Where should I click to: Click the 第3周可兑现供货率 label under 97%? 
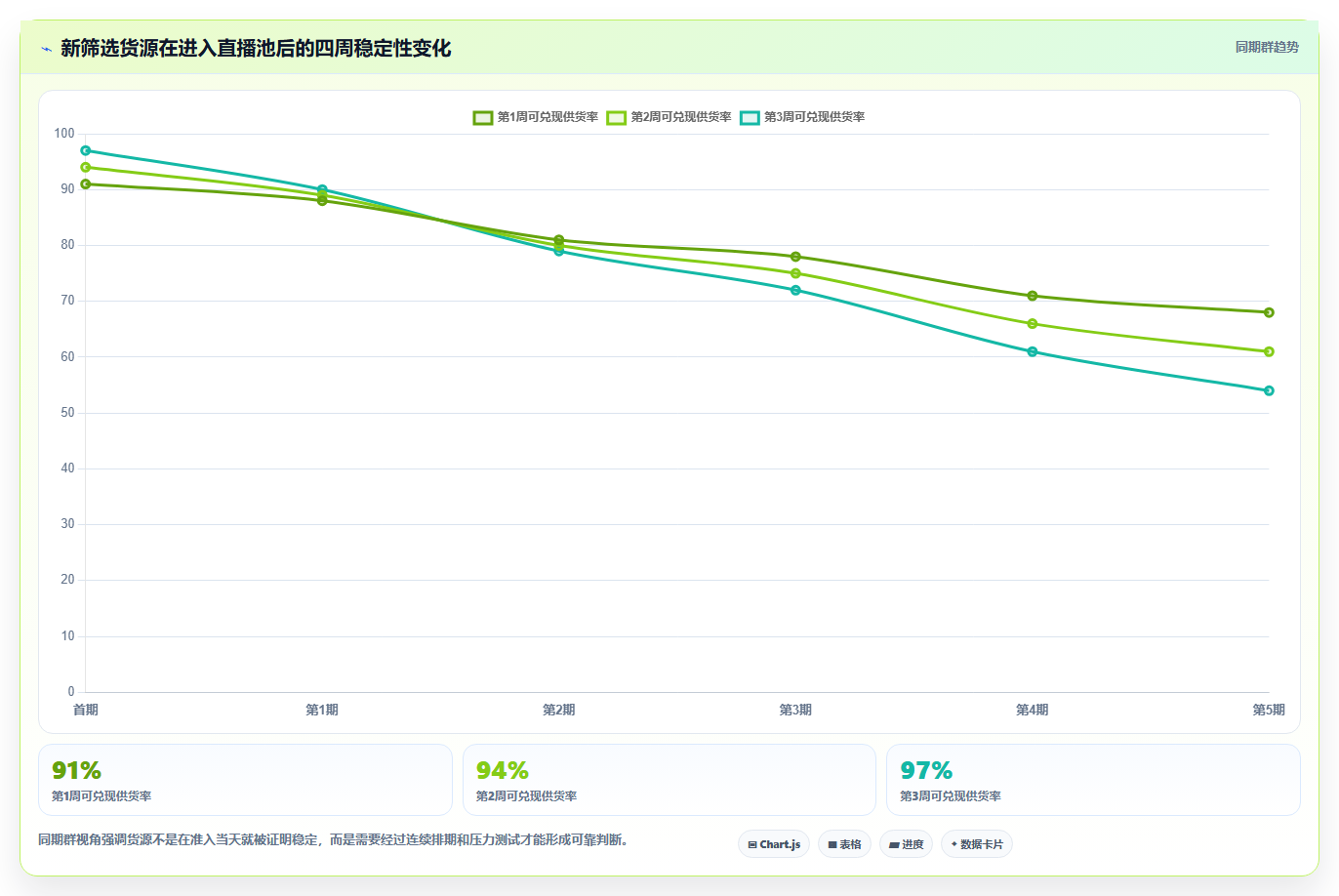point(951,796)
